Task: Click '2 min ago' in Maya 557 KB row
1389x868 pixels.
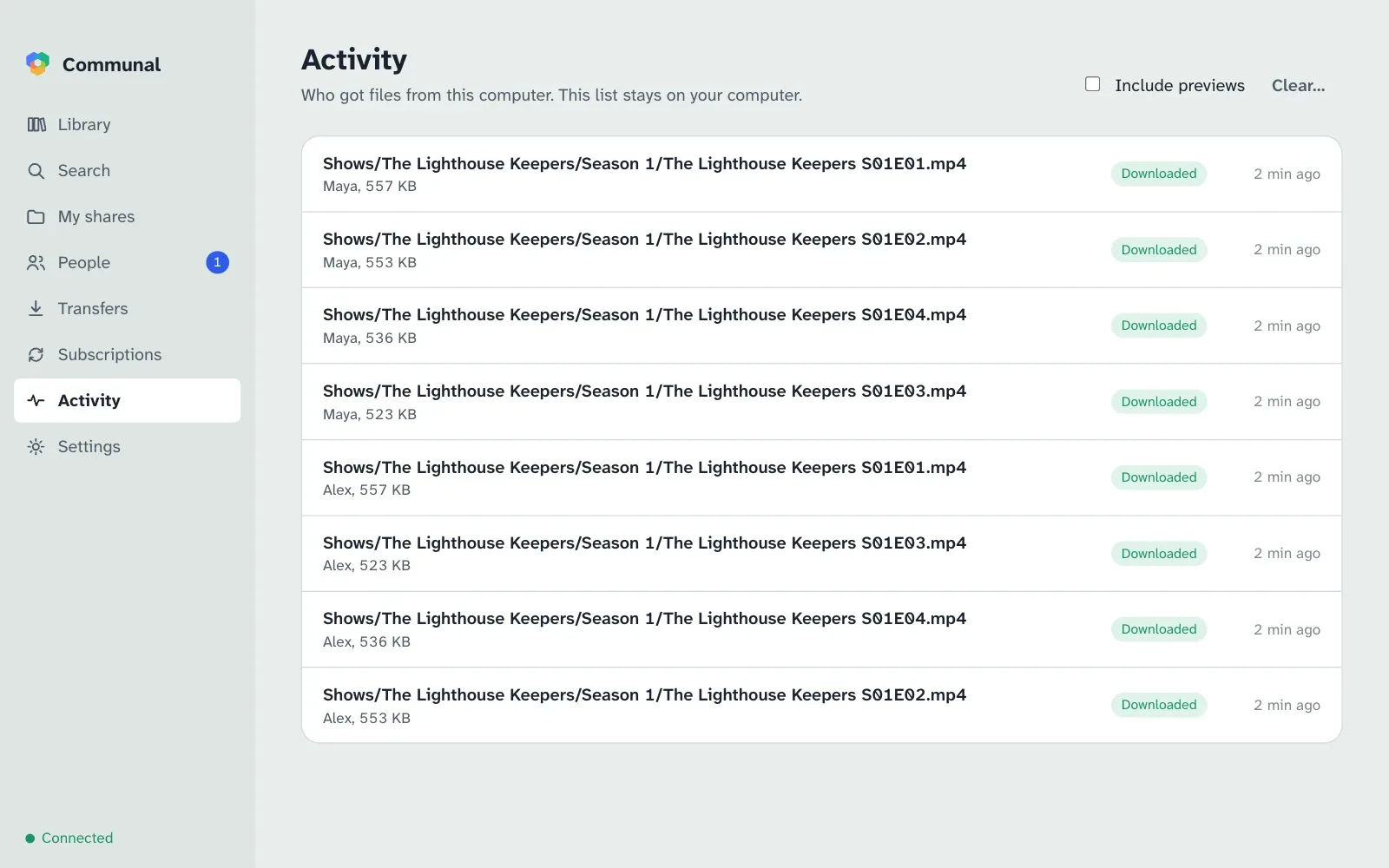Action: coord(1287,174)
